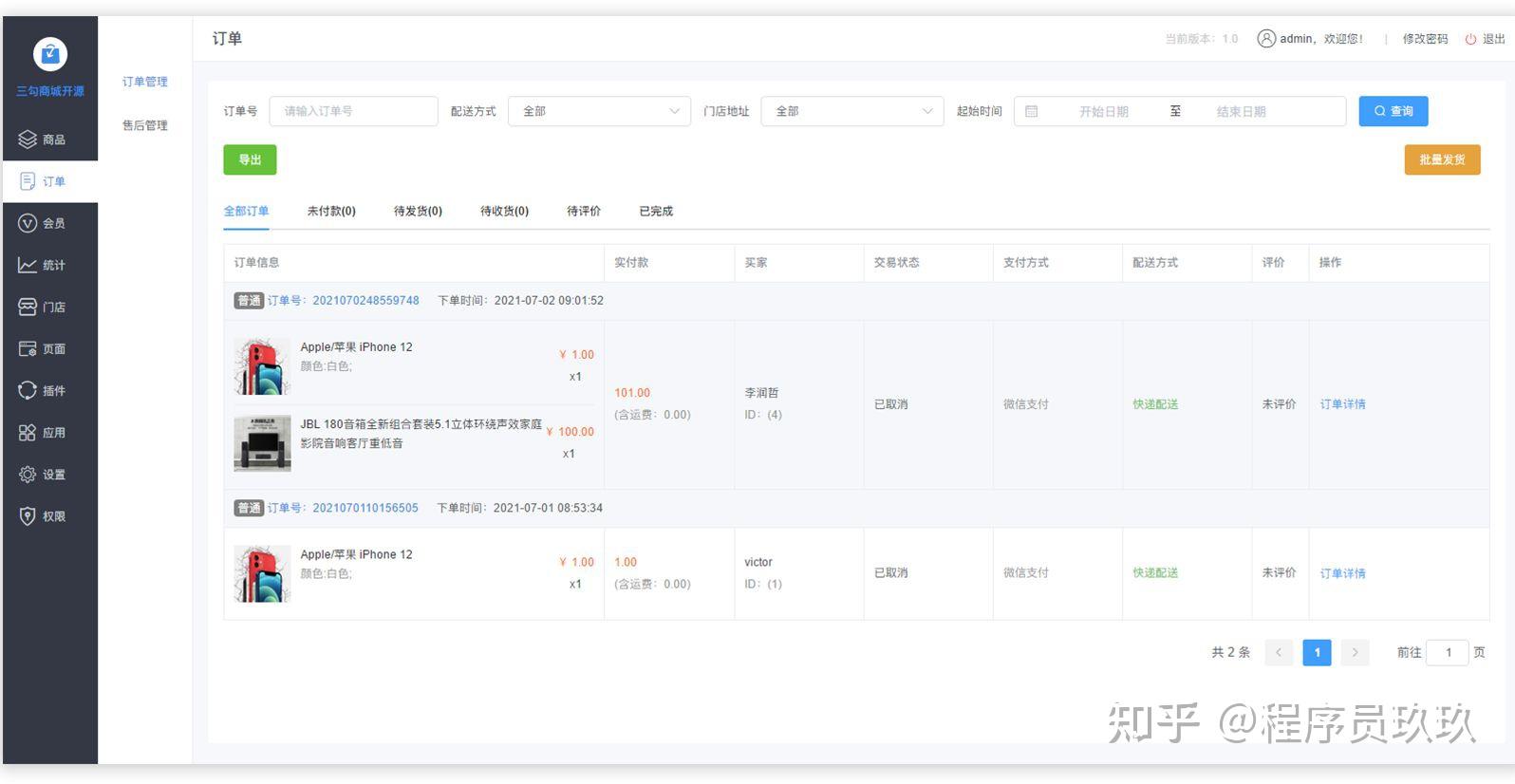Click the 查询 search button
Viewport: 1515px width, 784px height.
(x=1393, y=111)
